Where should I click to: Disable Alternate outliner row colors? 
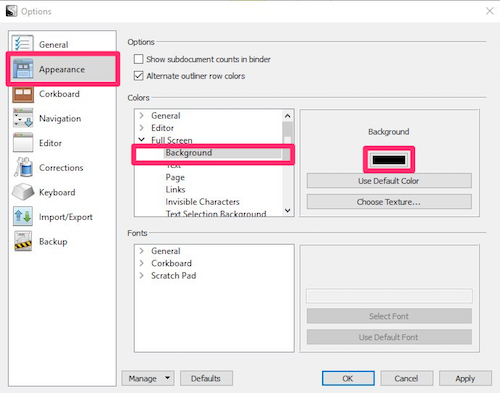pos(138,76)
